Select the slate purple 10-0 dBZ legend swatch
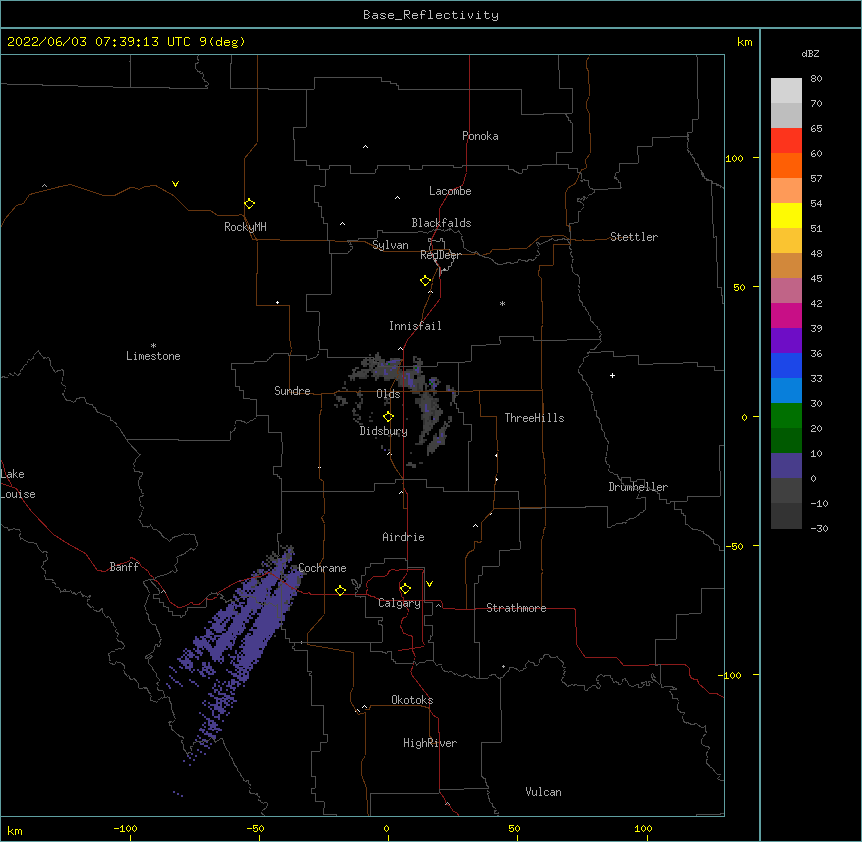The height and width of the screenshot is (842, 862). [786, 466]
